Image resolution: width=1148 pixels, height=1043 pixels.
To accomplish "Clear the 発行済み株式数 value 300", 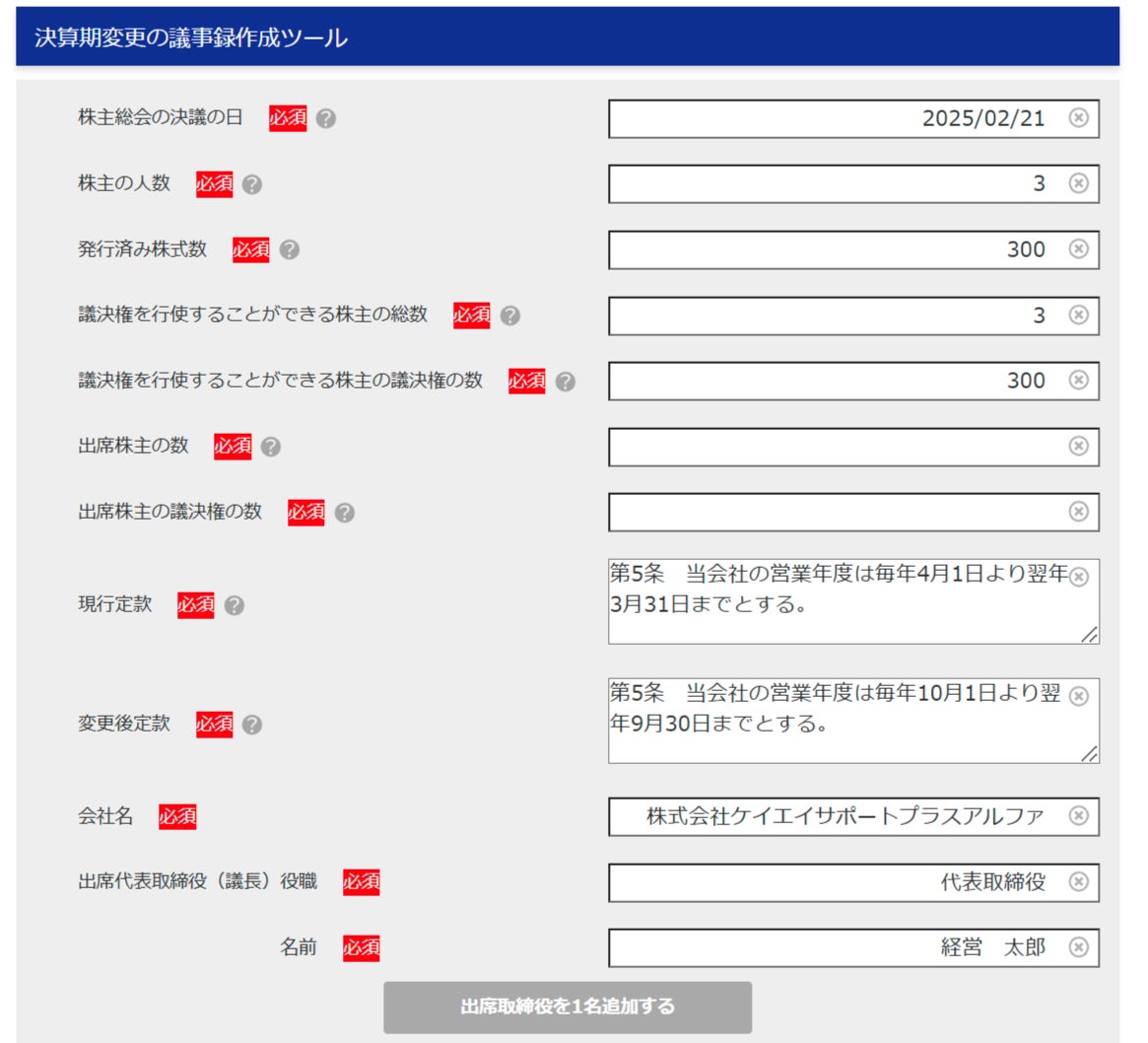I will 1078,249.
